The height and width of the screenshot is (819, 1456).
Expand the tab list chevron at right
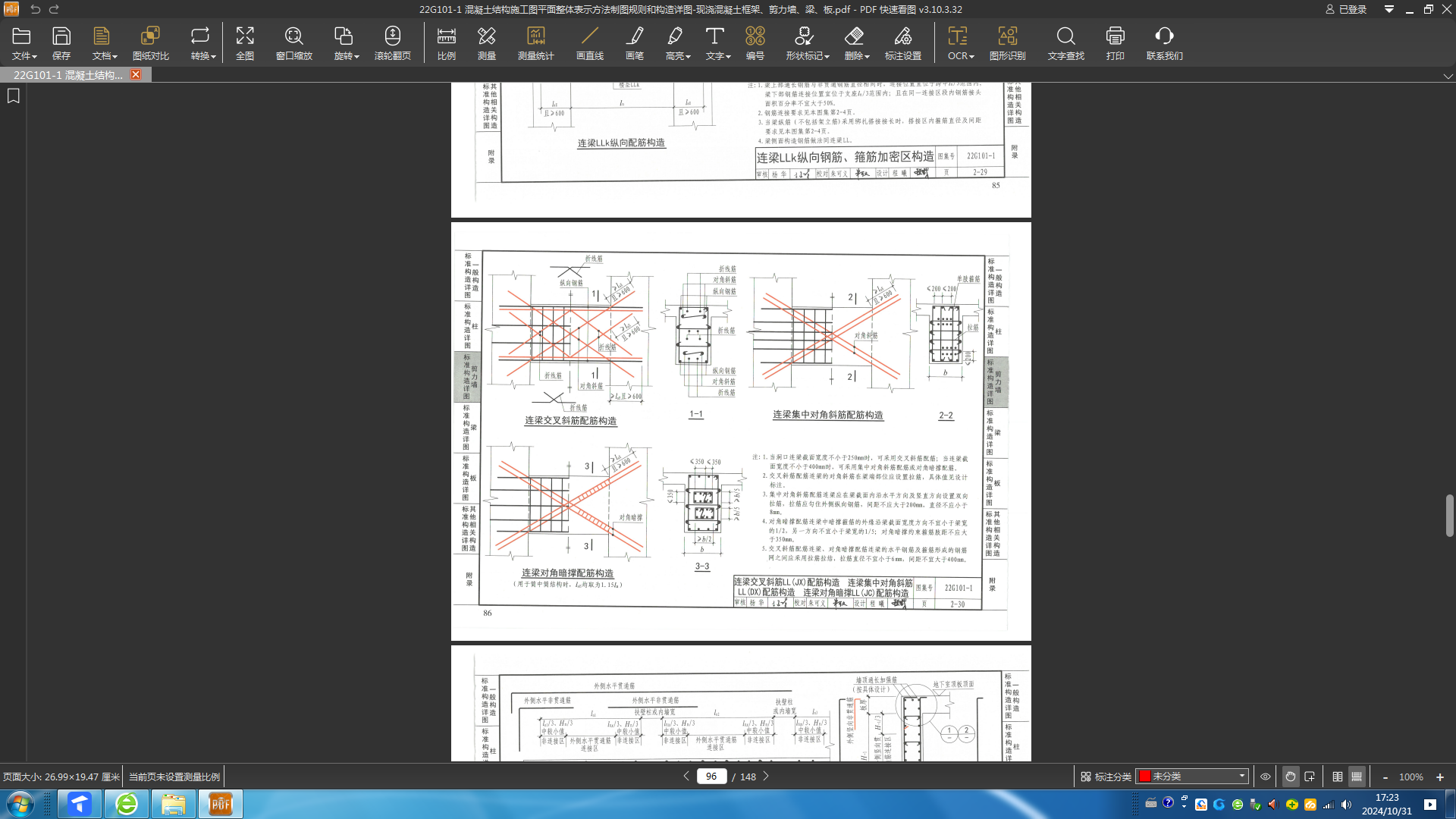(1448, 76)
